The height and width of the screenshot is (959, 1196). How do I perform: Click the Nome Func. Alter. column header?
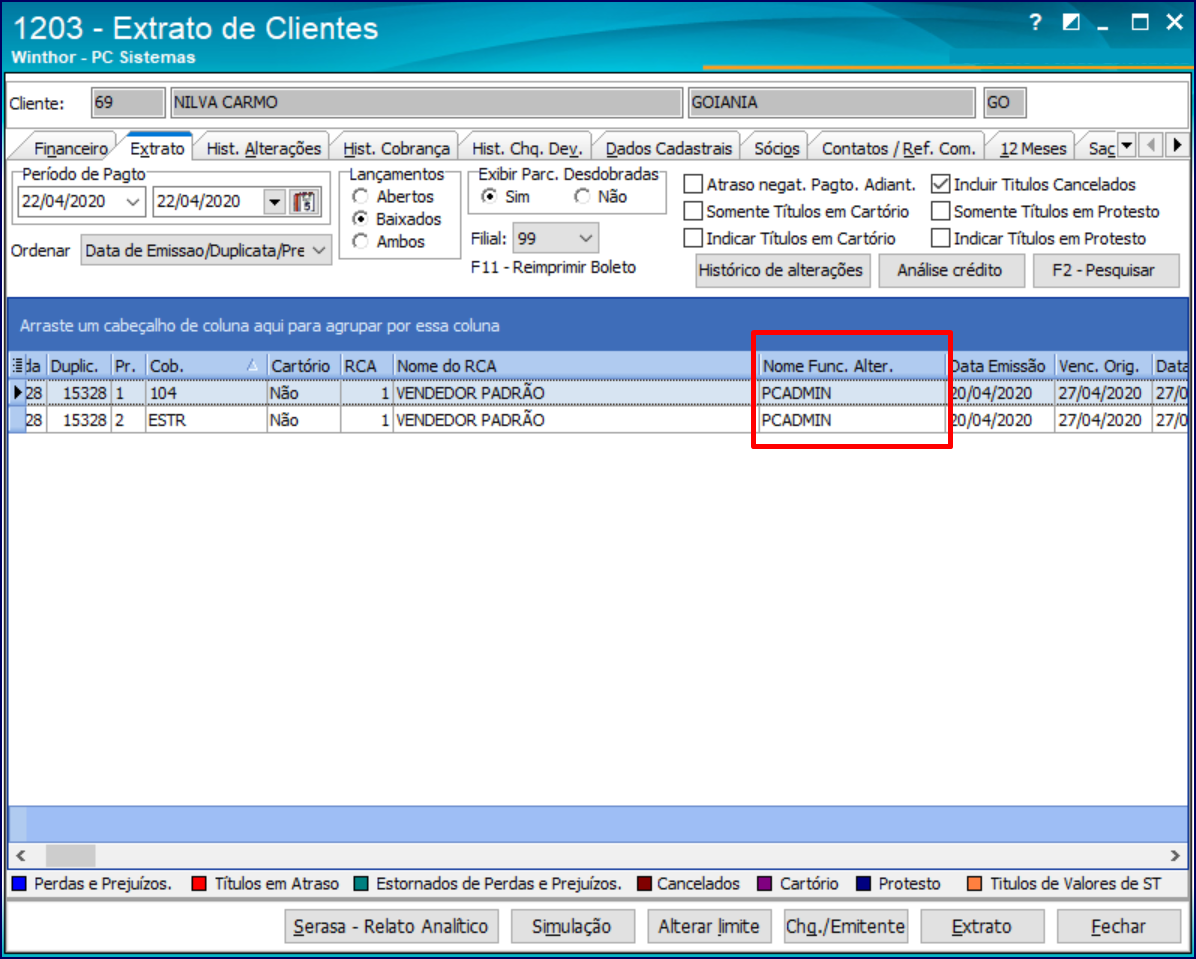click(854, 366)
